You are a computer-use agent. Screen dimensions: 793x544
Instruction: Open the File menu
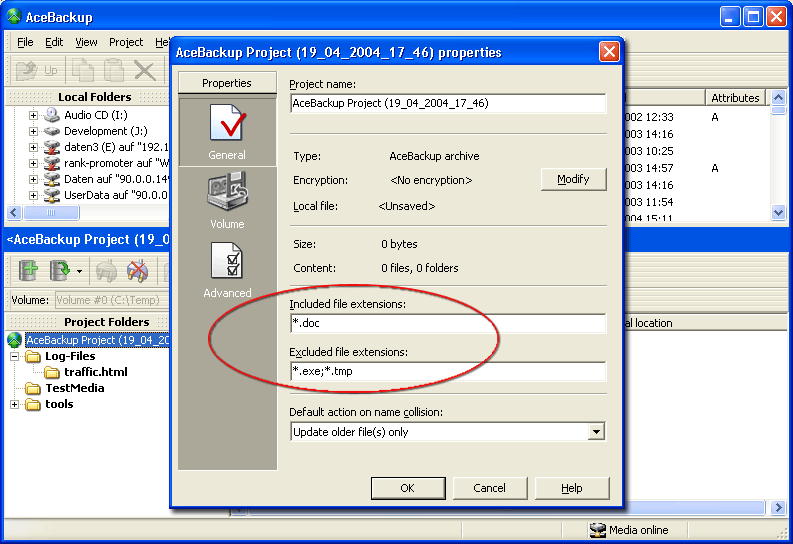(25, 42)
